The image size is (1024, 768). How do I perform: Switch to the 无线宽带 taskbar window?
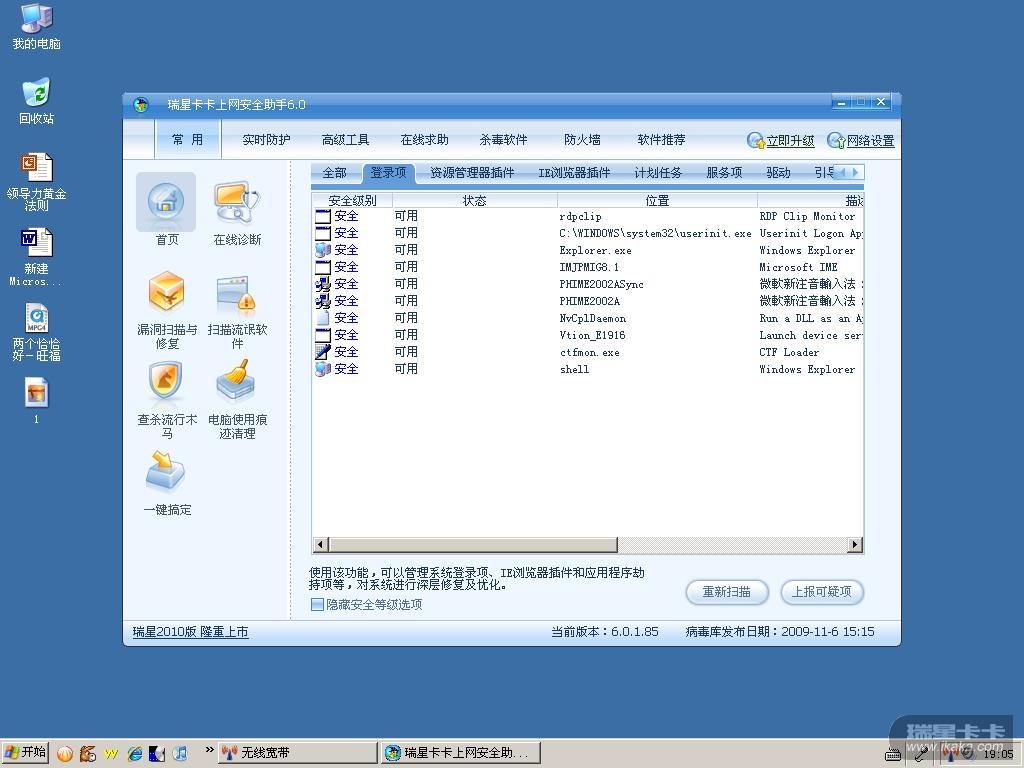[x=297, y=753]
